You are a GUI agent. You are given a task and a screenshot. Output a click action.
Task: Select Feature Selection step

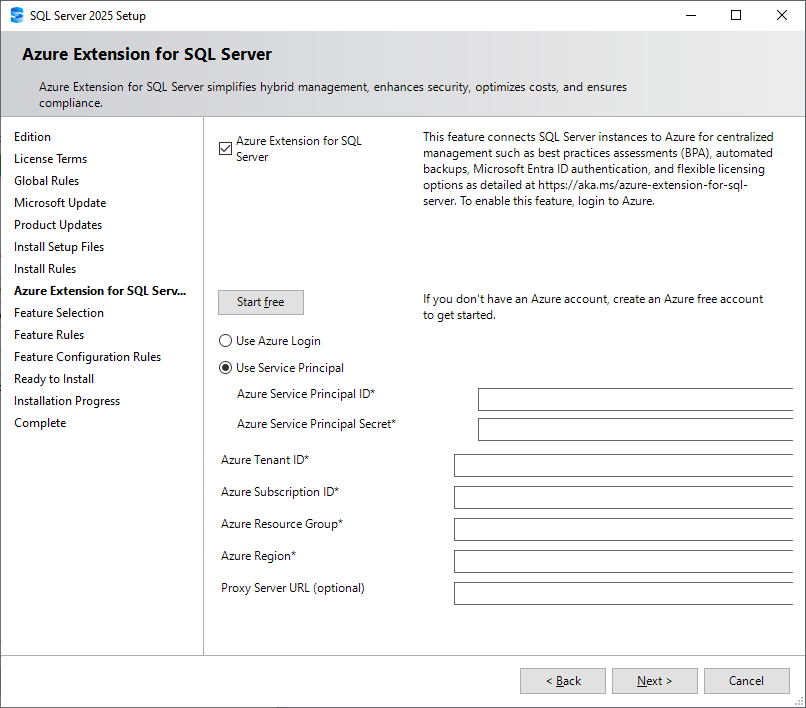coord(59,313)
